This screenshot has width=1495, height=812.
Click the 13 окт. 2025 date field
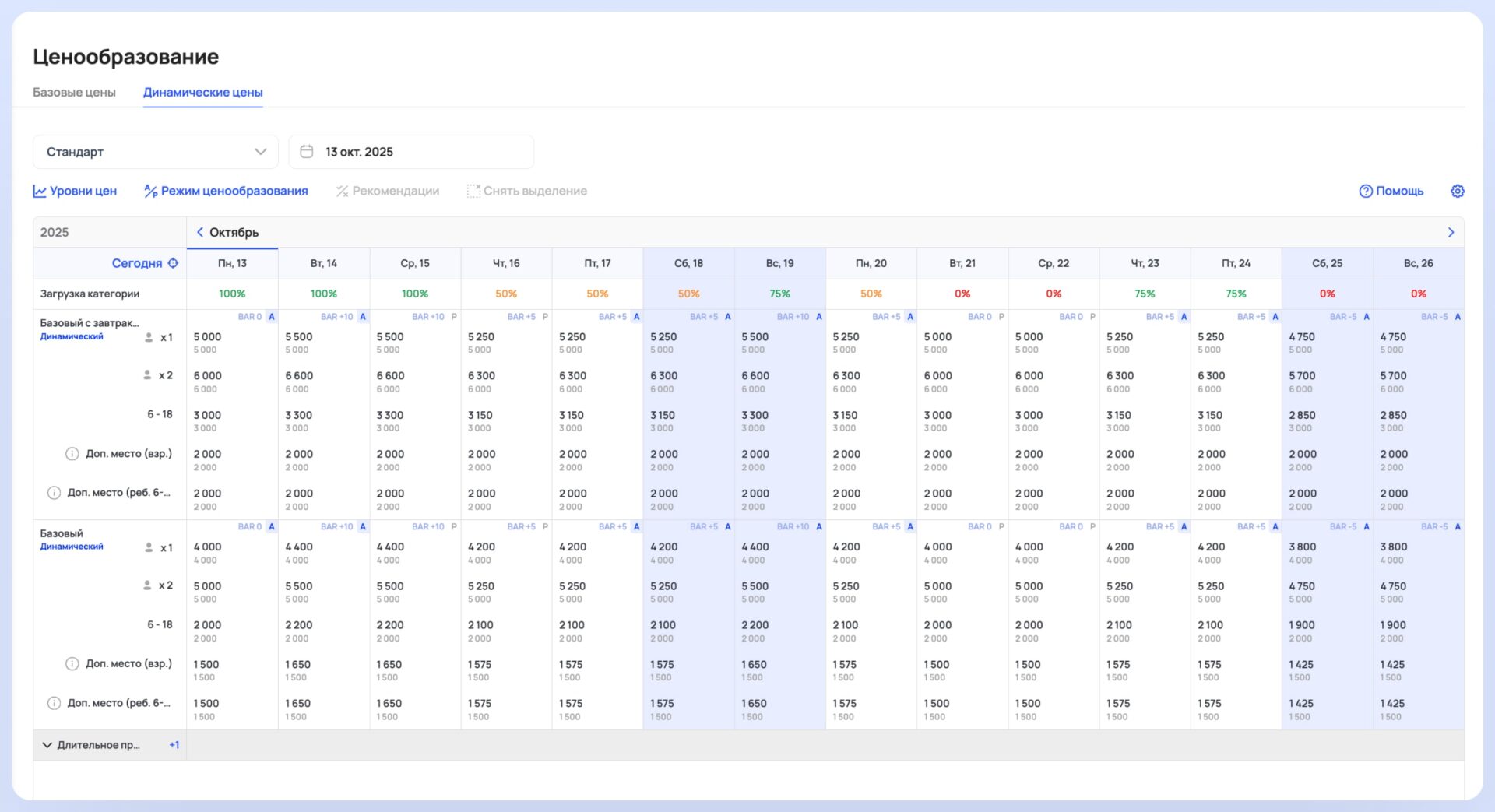tap(411, 152)
